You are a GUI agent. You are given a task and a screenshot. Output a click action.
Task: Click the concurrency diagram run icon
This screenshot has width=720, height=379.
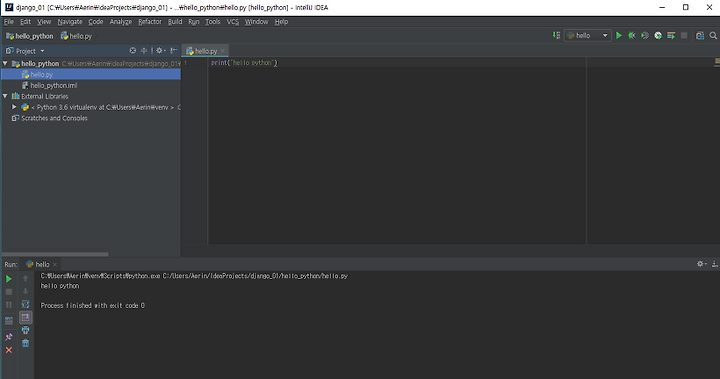click(671, 35)
